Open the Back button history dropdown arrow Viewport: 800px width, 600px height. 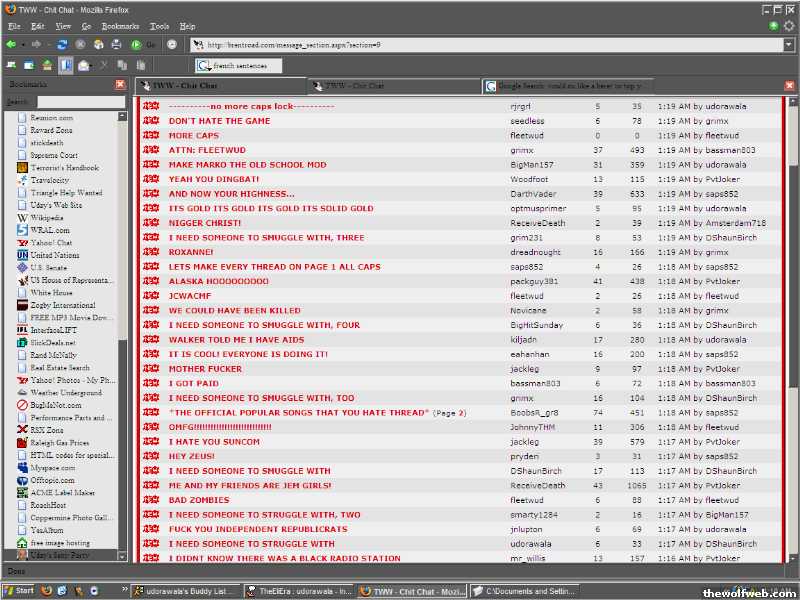(23, 45)
